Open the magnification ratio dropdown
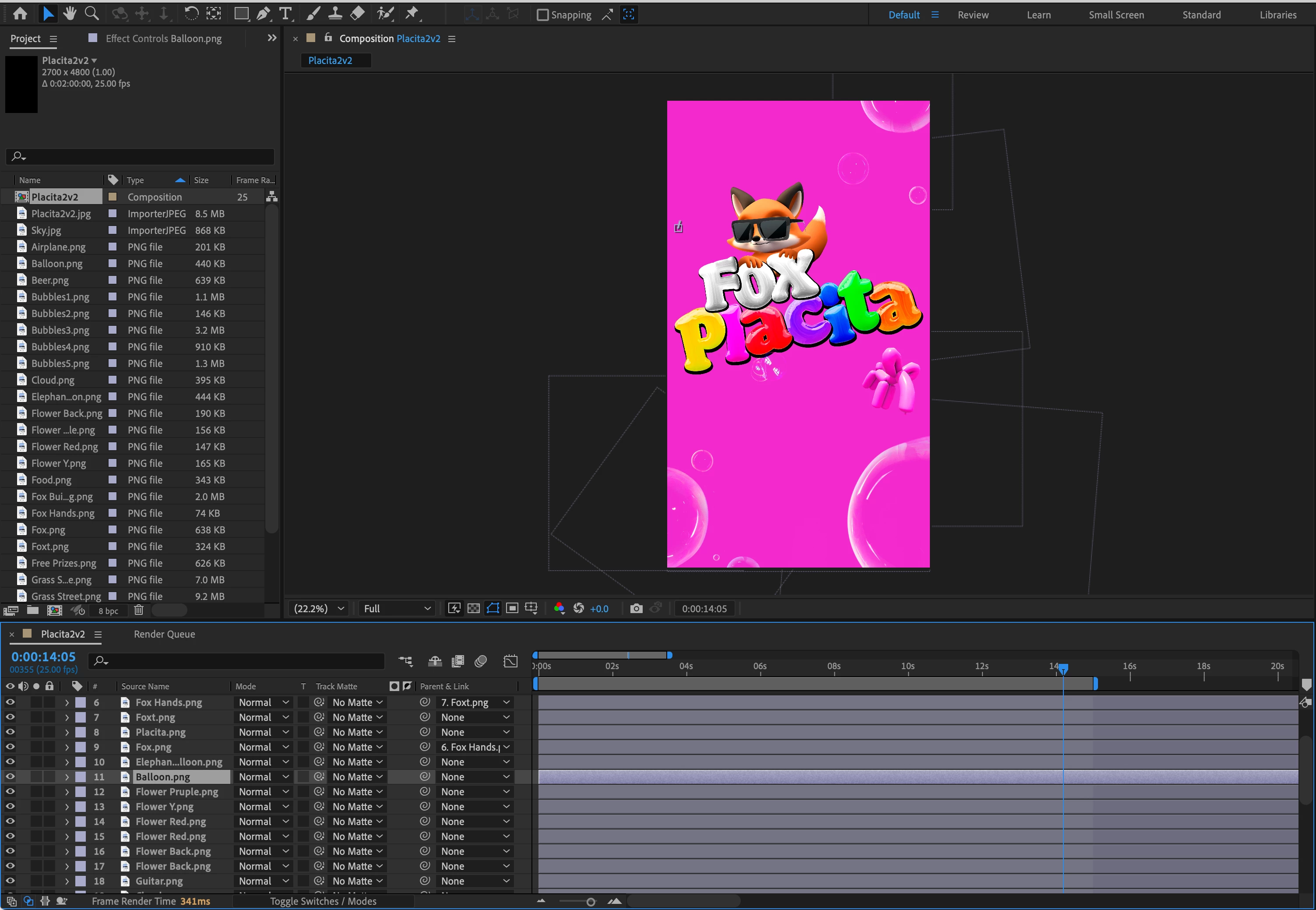Viewport: 1316px width, 910px height. (319, 608)
